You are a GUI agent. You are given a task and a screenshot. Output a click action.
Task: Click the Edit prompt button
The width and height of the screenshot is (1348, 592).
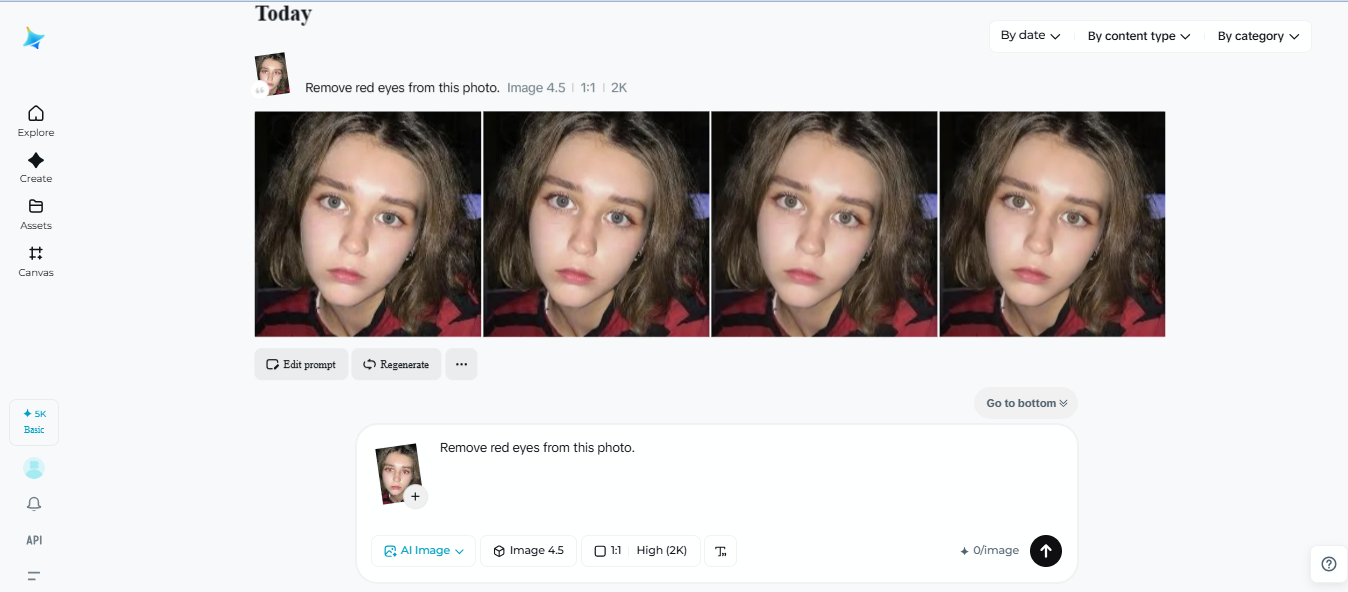click(x=301, y=364)
